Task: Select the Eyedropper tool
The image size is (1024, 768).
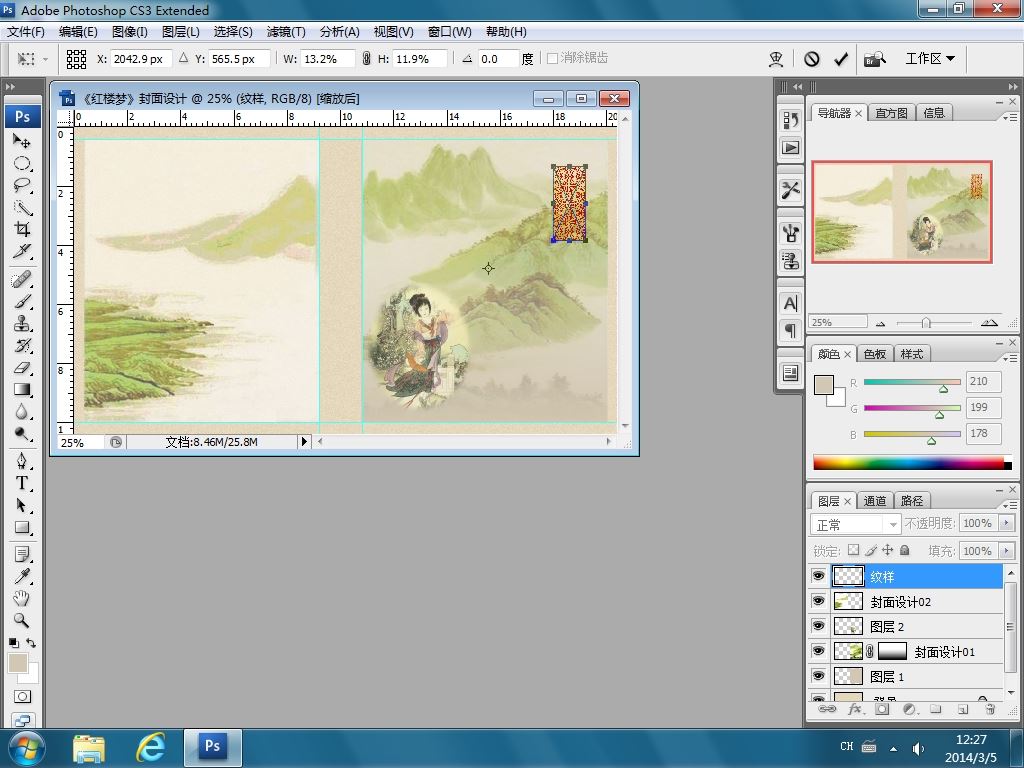Action: 22,576
